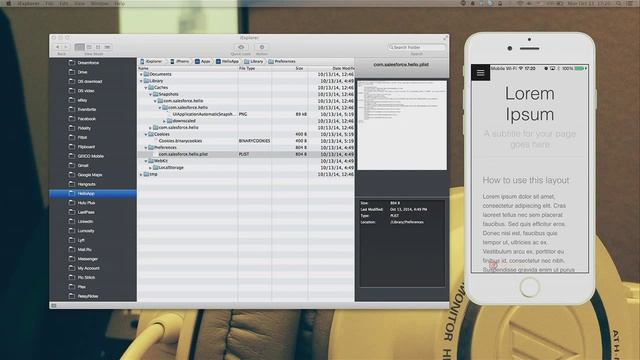
Task: Click the Search Folder input field
Action: pyautogui.click(x=417, y=47)
